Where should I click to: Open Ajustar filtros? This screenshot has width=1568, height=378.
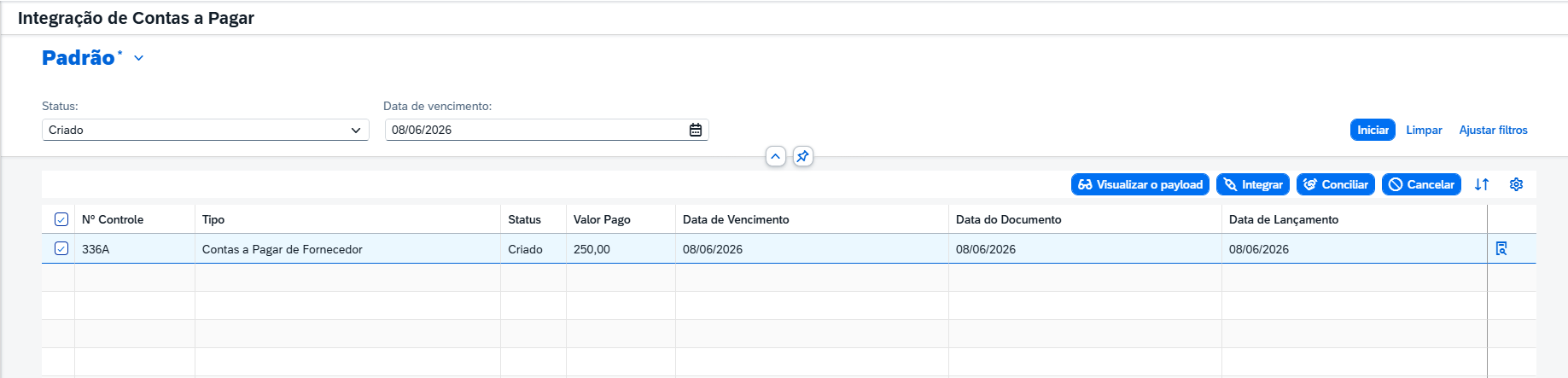(x=1493, y=130)
